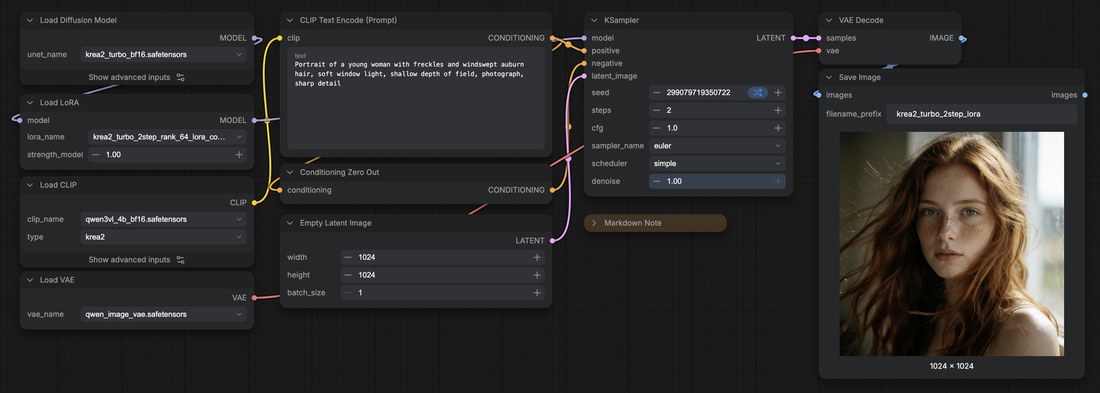Collapse the Load LoRA node
The width and height of the screenshot is (1100, 393).
pyautogui.click(x=30, y=102)
